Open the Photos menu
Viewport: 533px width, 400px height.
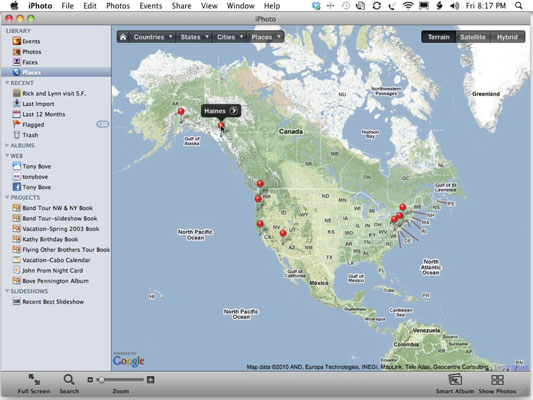[x=118, y=6]
